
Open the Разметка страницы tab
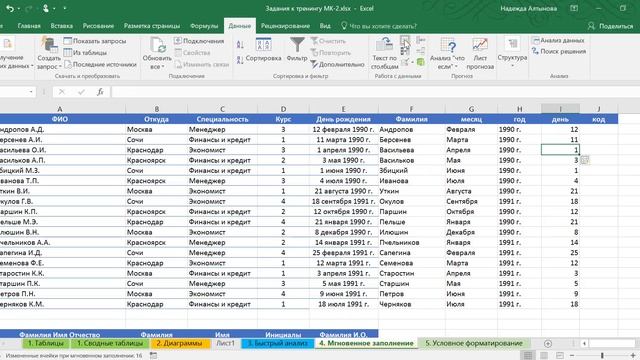[x=152, y=26]
